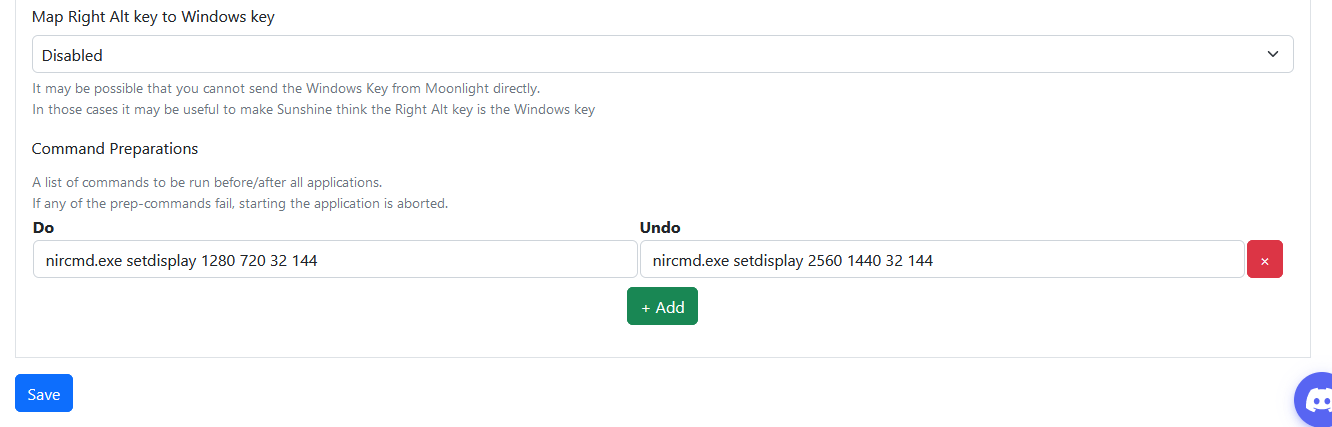
Task: Click the Moonlight Windows Key help text
Action: [286, 88]
